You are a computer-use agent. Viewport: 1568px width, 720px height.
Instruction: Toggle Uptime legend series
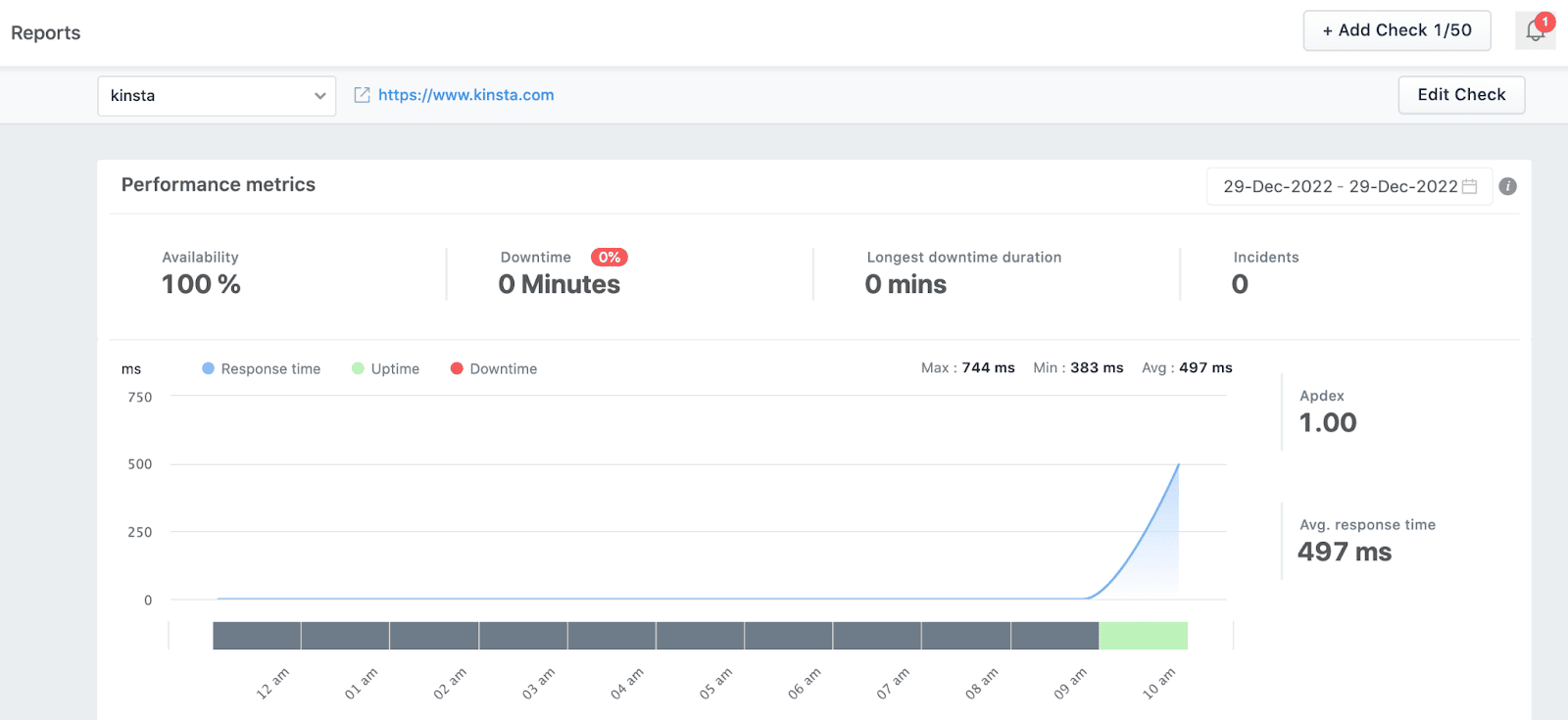pos(385,369)
